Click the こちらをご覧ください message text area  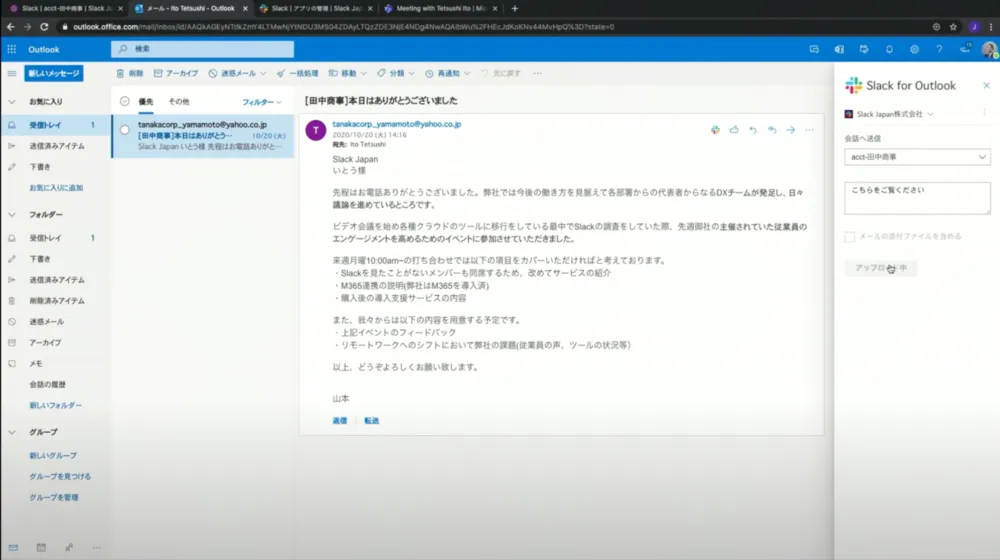pyautogui.click(x=917, y=198)
